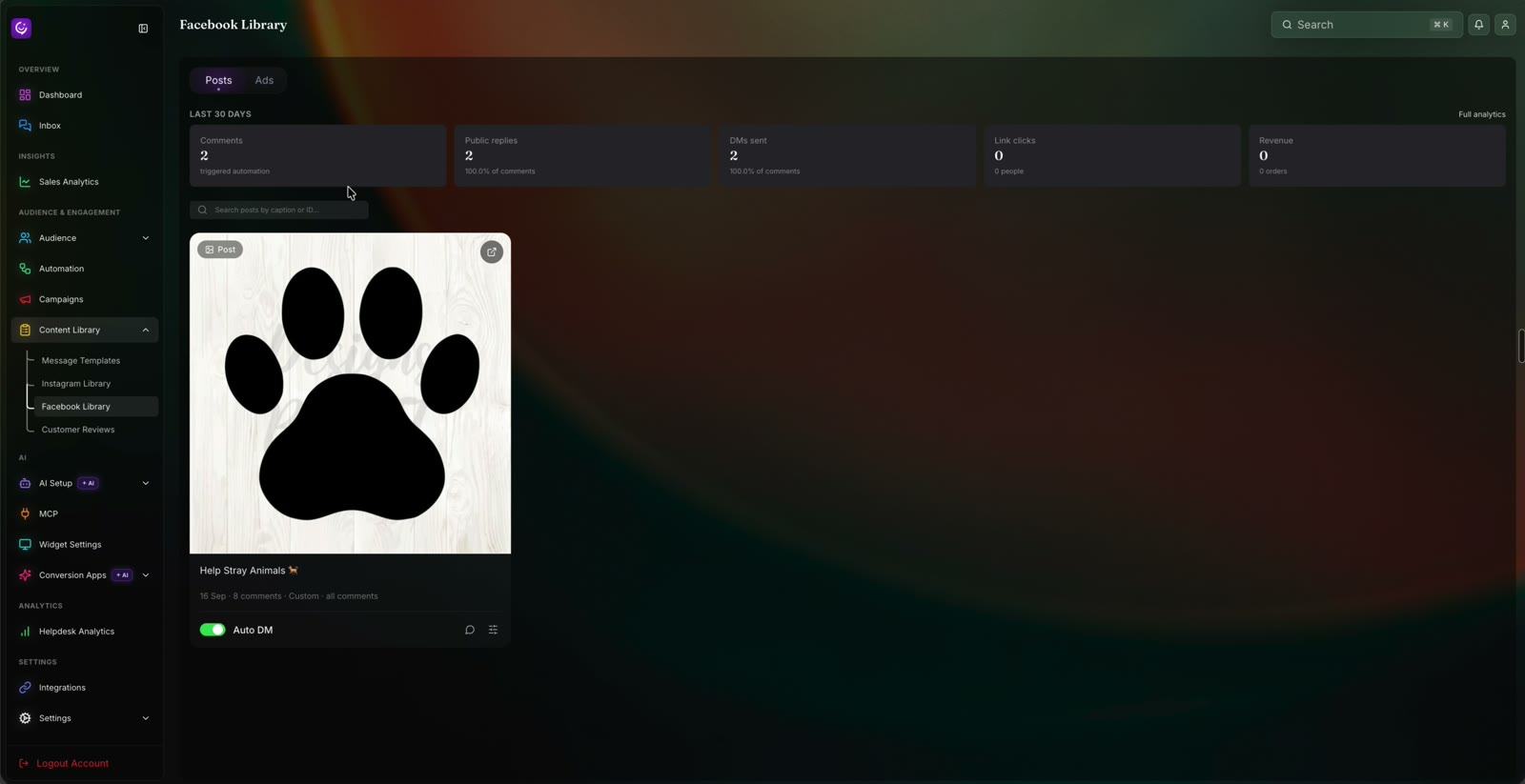
Task: Expand the Settings chevron
Action: 146,718
